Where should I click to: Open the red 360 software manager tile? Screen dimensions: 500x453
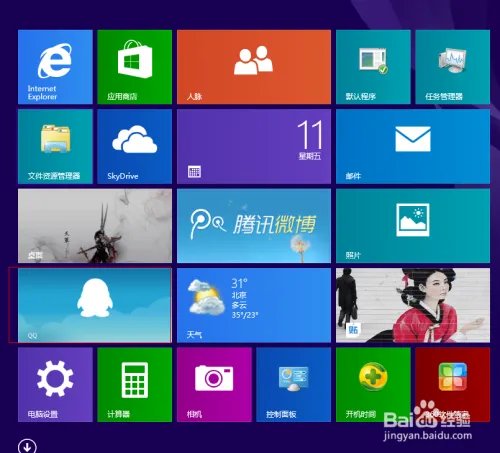(453, 385)
